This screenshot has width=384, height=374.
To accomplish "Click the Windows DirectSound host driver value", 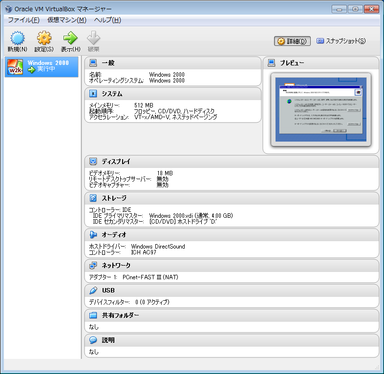I will tap(158, 246).
